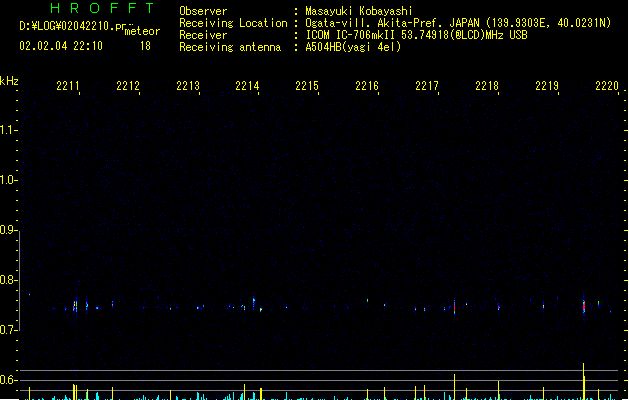
Task: Click the 2211 time marker
Action: [x=68, y=86]
